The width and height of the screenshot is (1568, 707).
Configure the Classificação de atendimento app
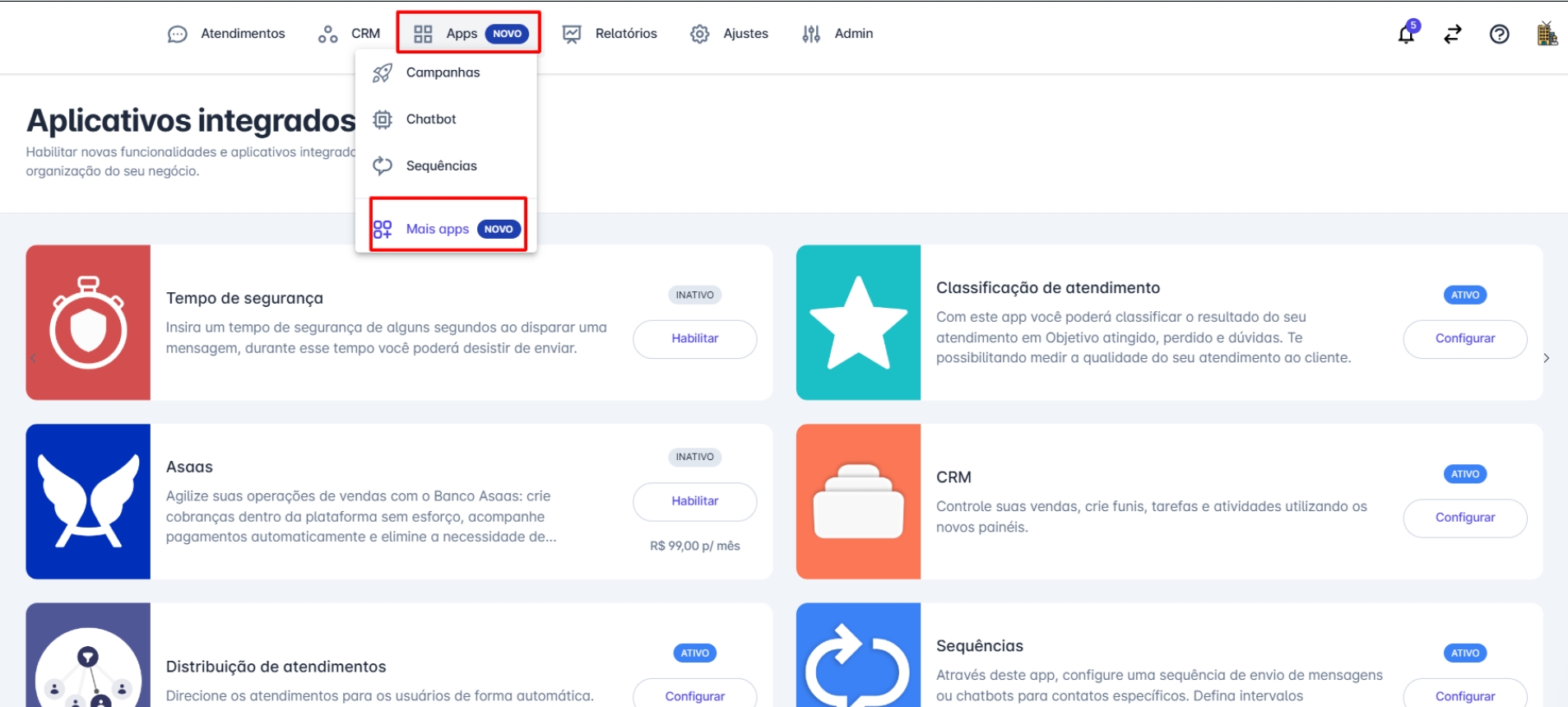1464,338
